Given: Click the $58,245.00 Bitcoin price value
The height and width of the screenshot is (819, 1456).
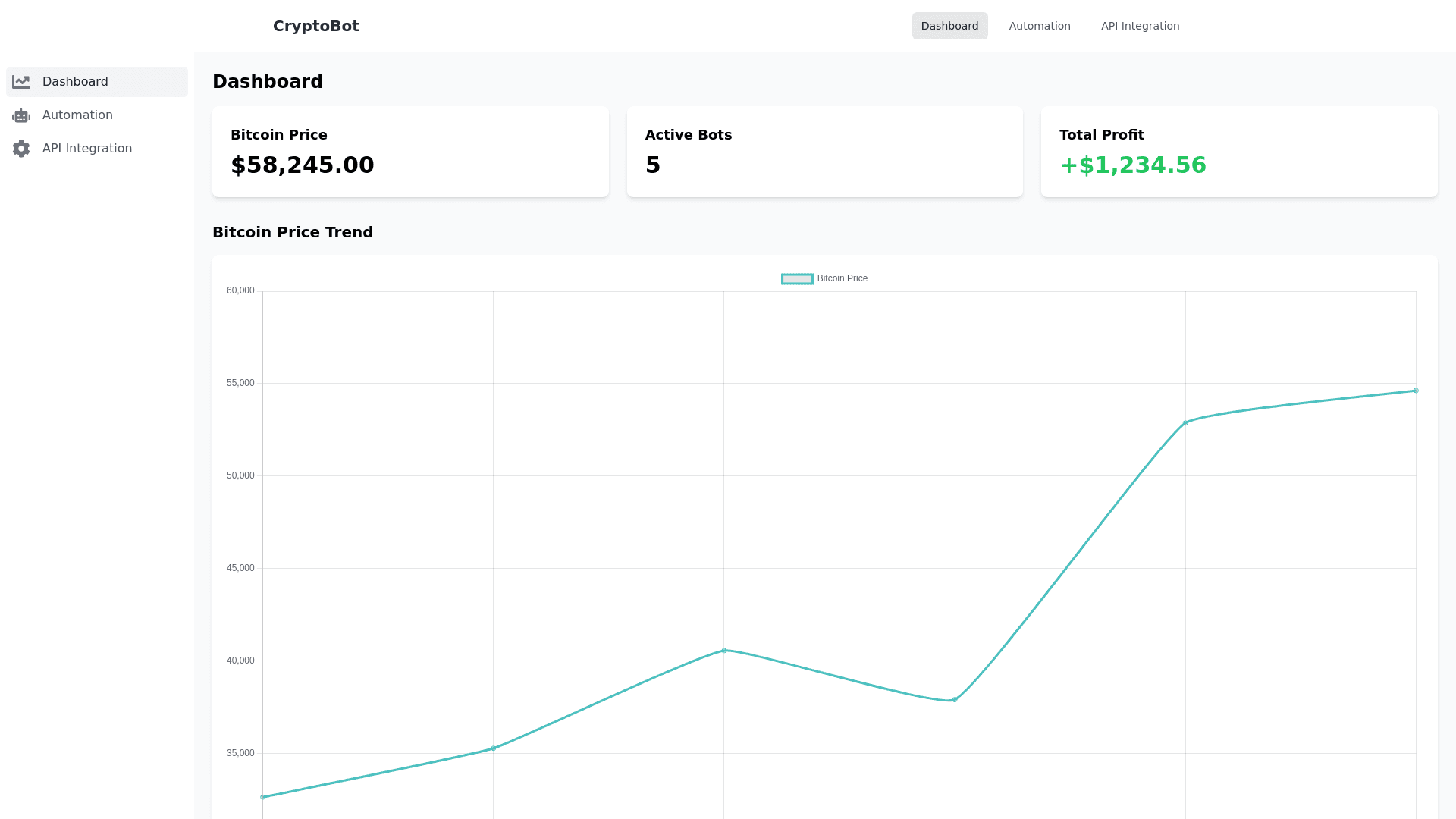Looking at the screenshot, I should click(x=303, y=165).
